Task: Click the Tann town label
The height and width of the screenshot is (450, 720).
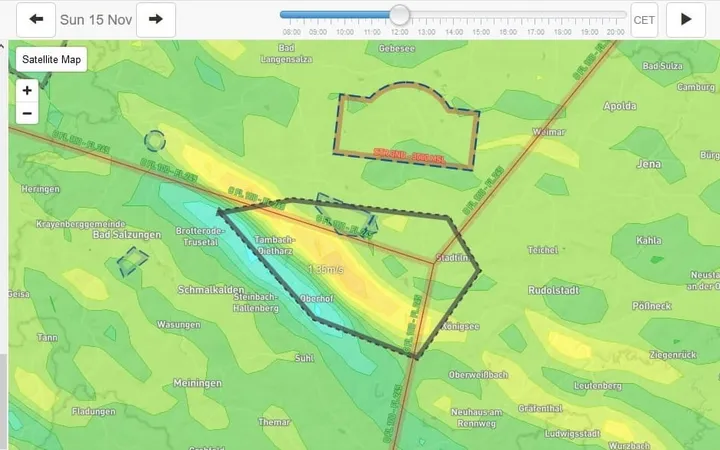Action: 47,338
